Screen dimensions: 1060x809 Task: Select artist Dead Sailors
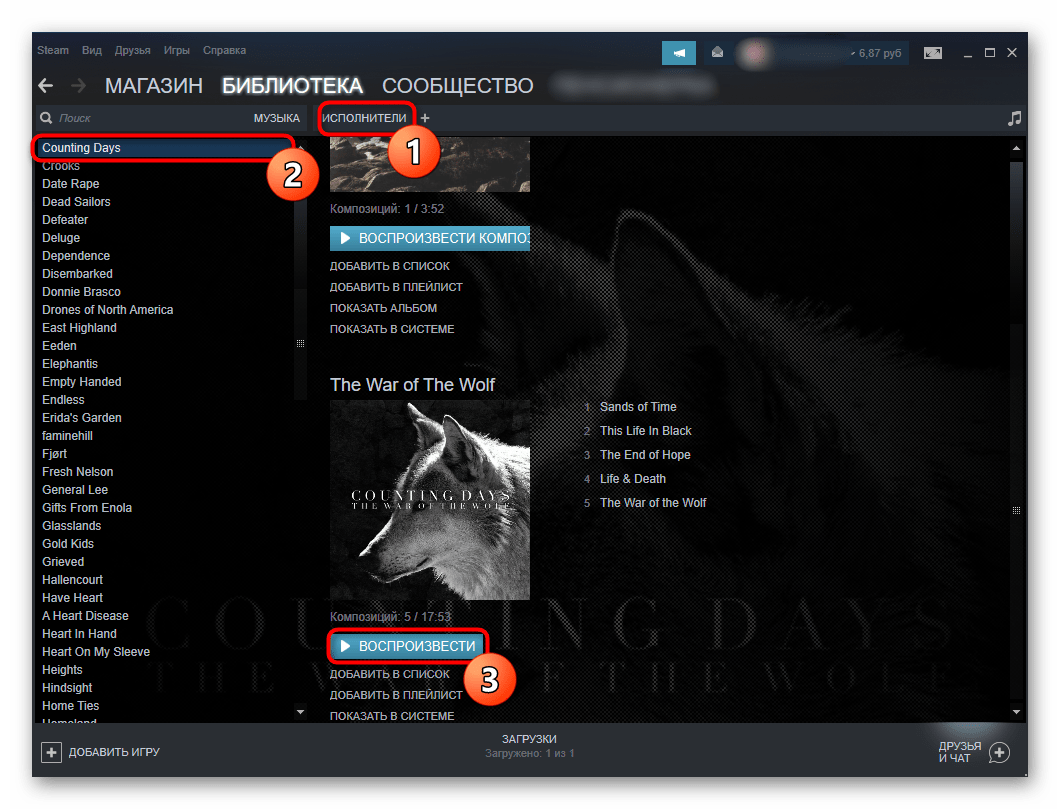pyautogui.click(x=76, y=202)
